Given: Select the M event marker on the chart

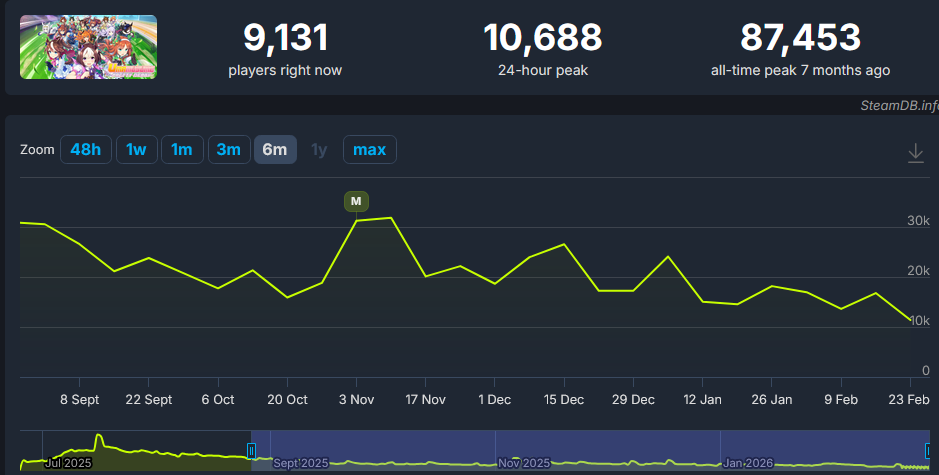Looking at the screenshot, I should pos(356,201).
